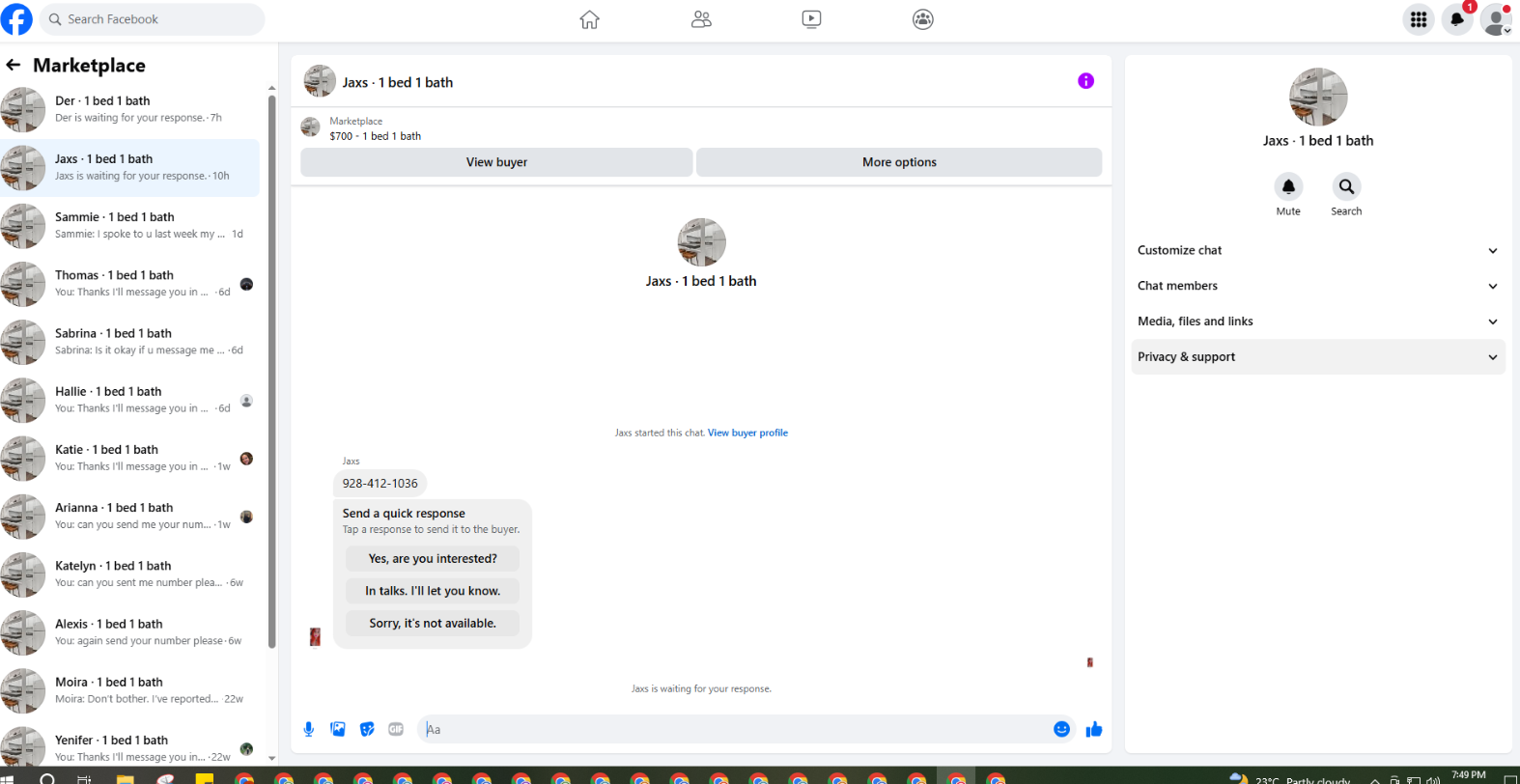This screenshot has height=784, width=1520.
Task: Open Alexis conversation
Action: [129, 632]
